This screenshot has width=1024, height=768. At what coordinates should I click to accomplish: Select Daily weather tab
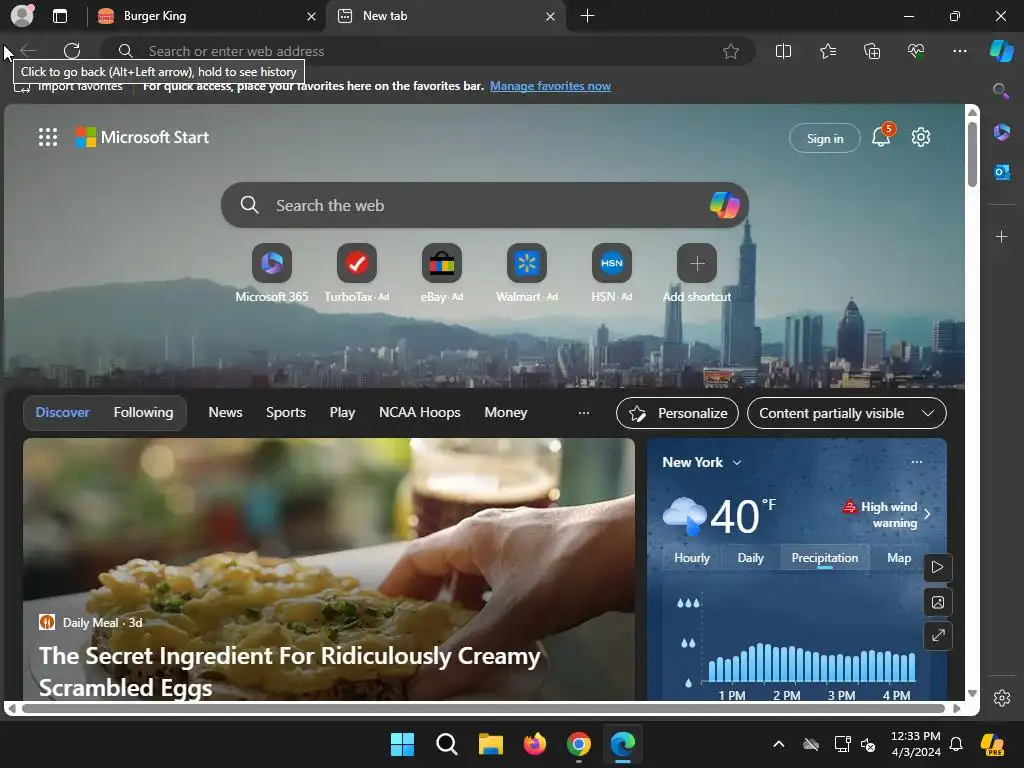point(750,558)
